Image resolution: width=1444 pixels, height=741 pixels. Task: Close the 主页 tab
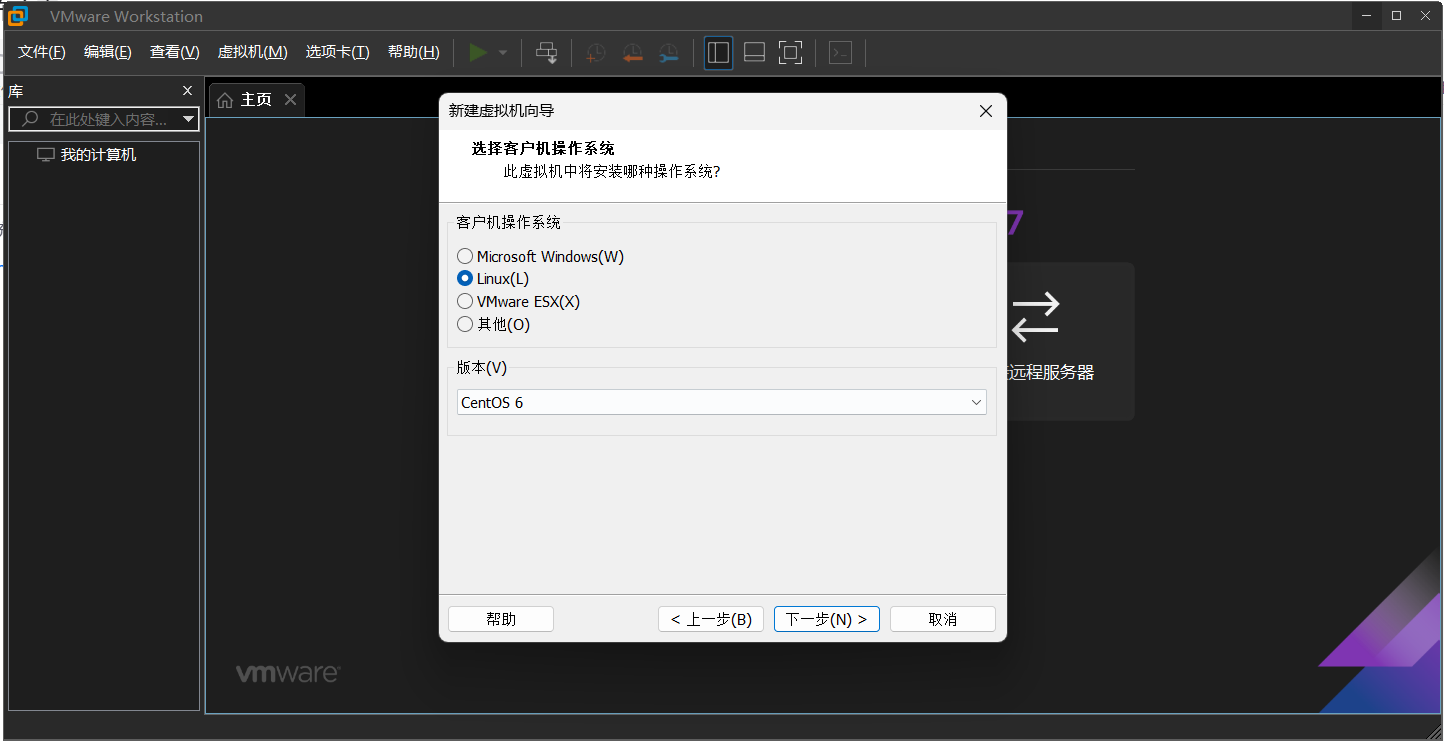click(x=290, y=99)
